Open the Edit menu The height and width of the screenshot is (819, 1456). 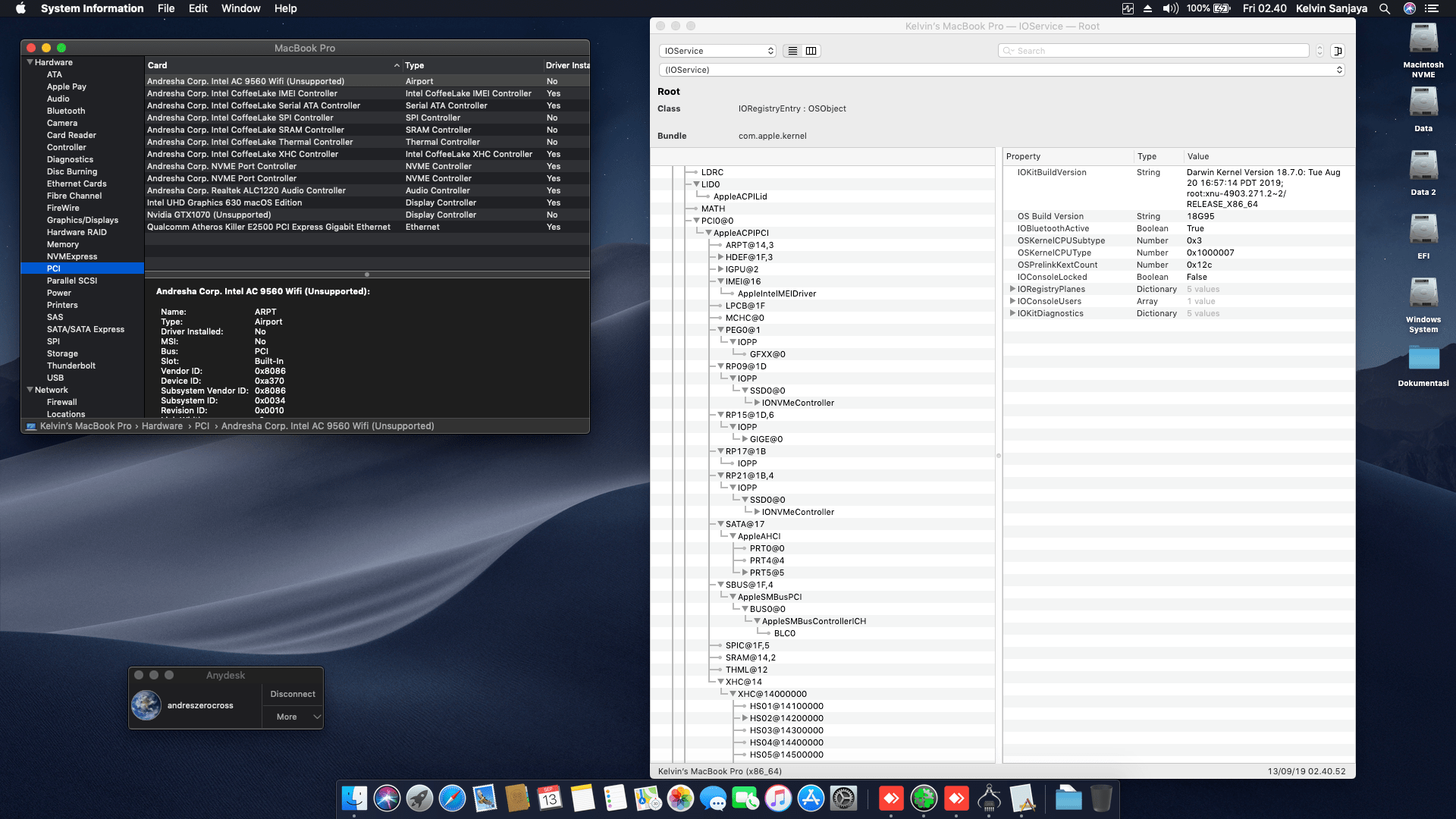tap(198, 8)
